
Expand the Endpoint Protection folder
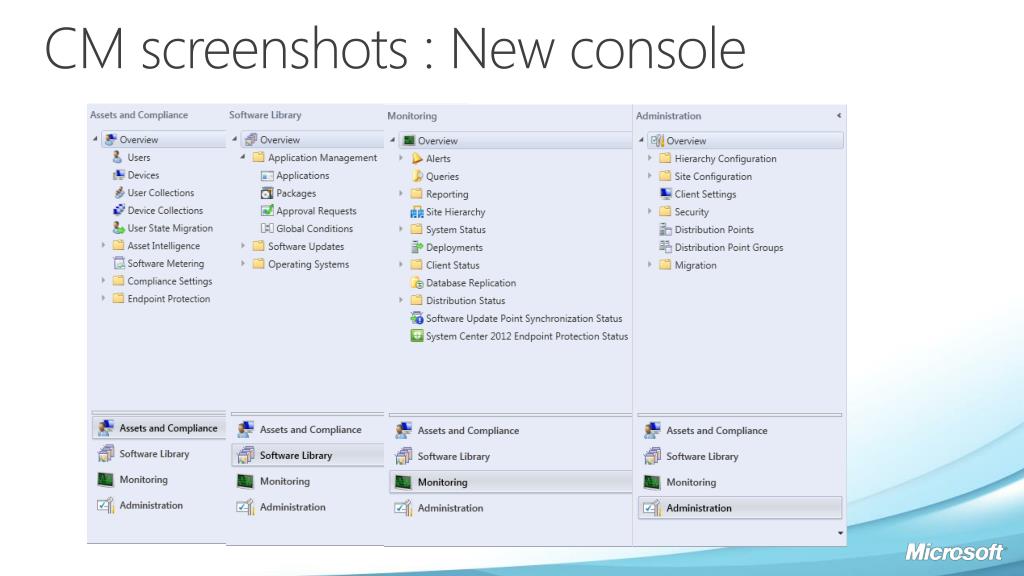tap(103, 298)
